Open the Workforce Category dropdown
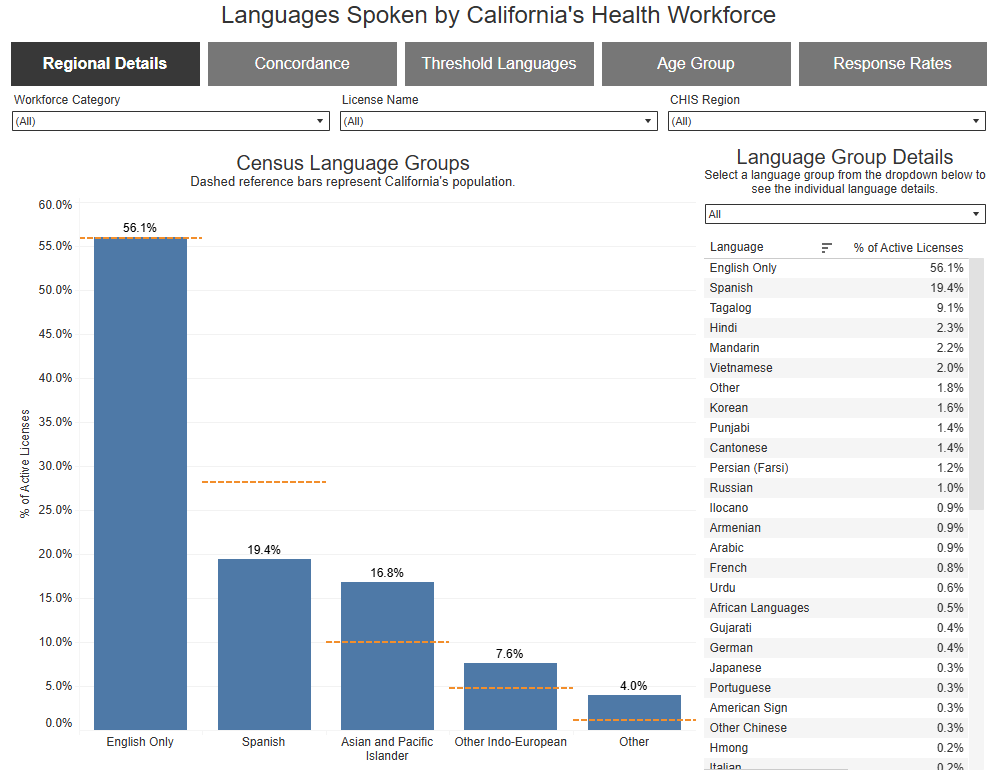Screen dimensions: 1007x782 click(x=171, y=121)
